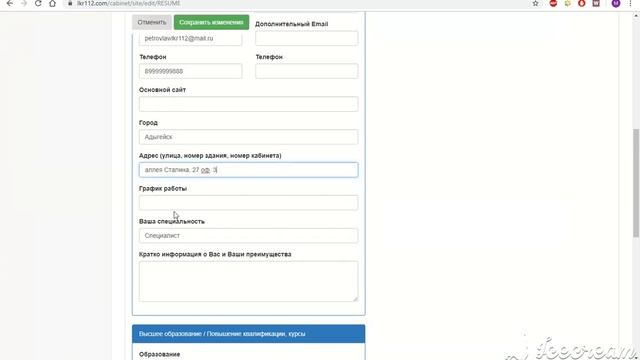Image resolution: width=640 pixels, height=360 pixels.
Task: Reload the page with the refresh icon
Action: [x=38, y=3]
